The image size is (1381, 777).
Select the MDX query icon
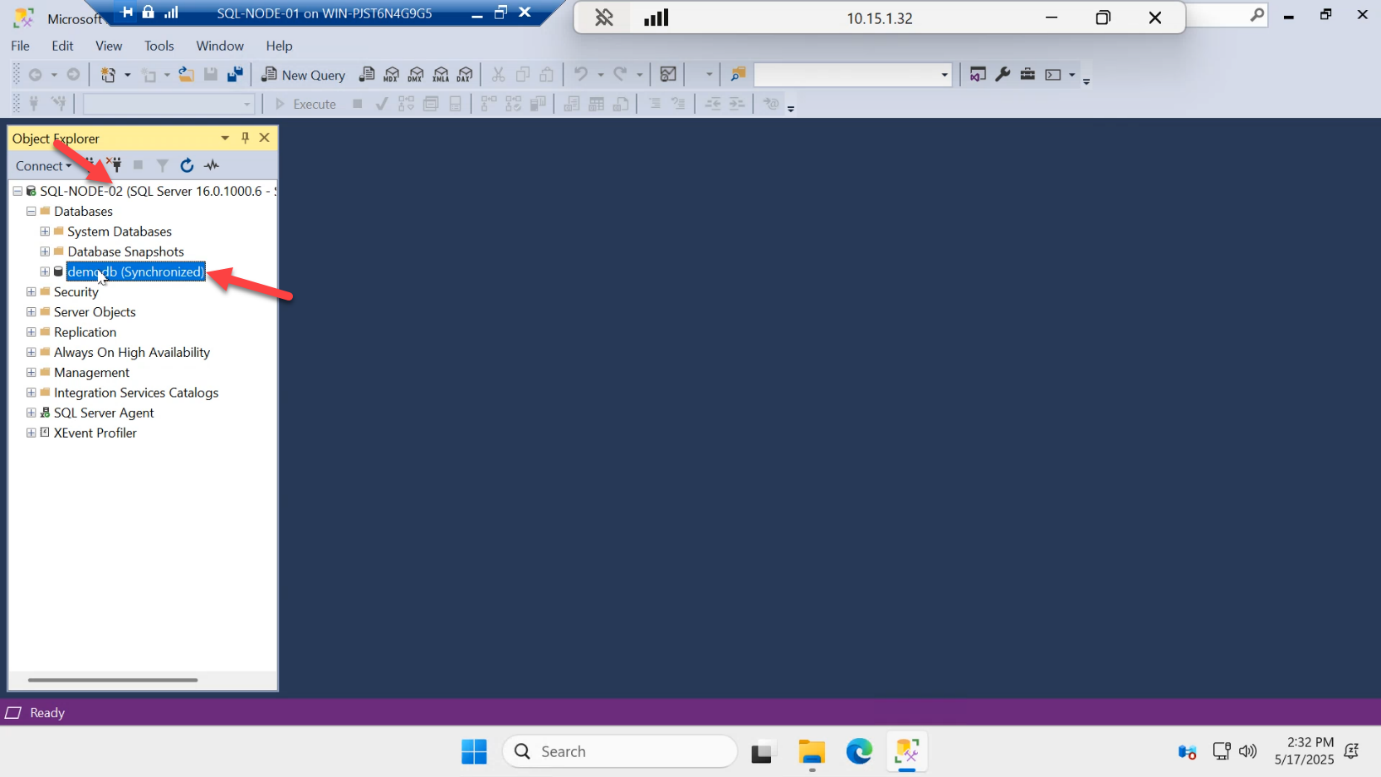click(391, 75)
